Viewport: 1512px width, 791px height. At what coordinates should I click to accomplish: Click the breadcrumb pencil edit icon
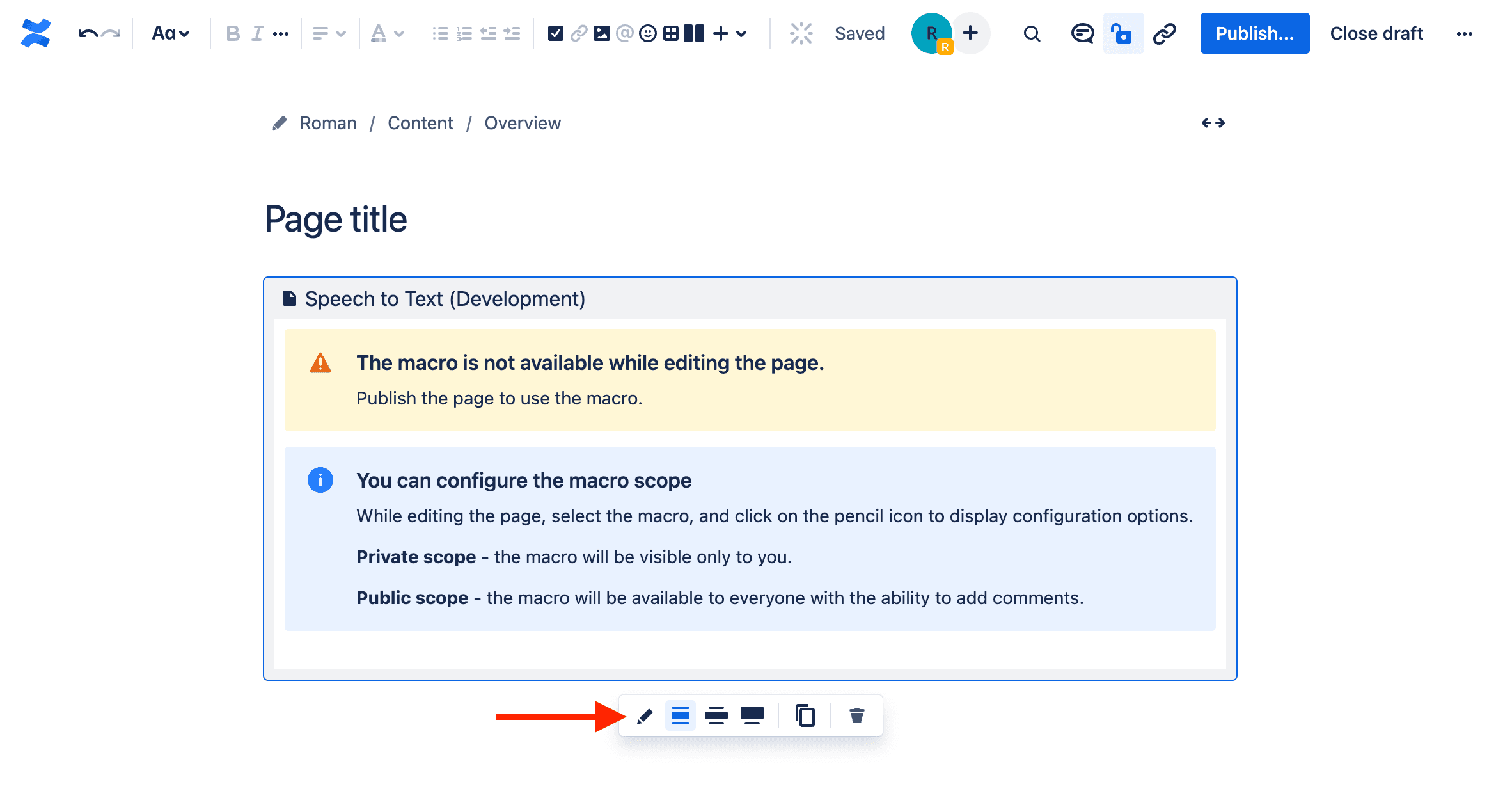[x=280, y=123]
